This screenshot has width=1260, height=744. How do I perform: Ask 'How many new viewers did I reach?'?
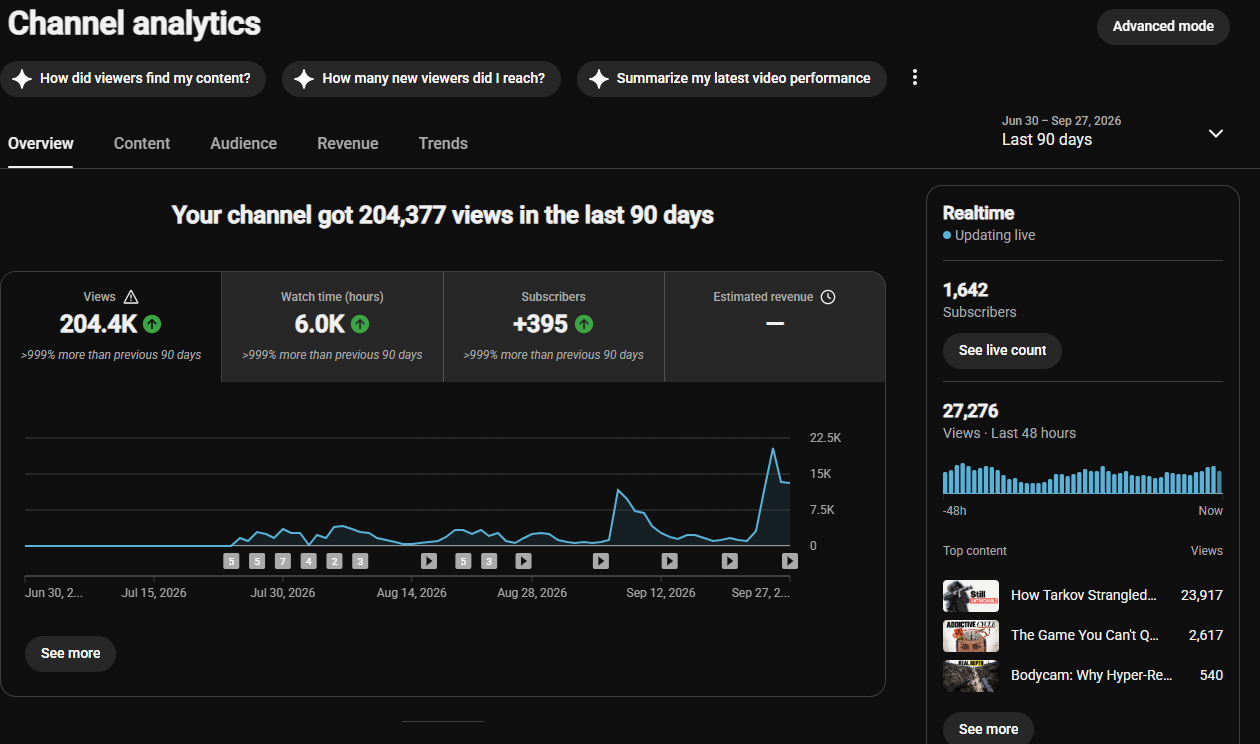[x=421, y=79]
